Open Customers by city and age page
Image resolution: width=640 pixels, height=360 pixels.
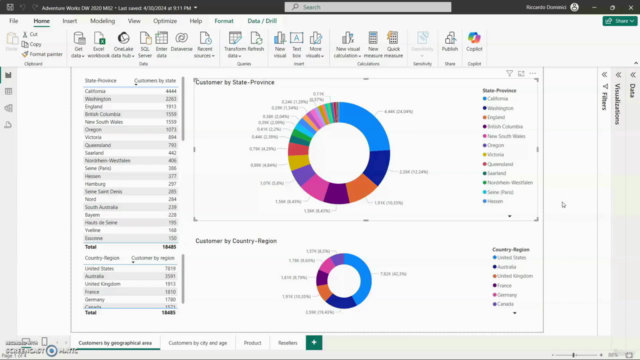click(198, 343)
